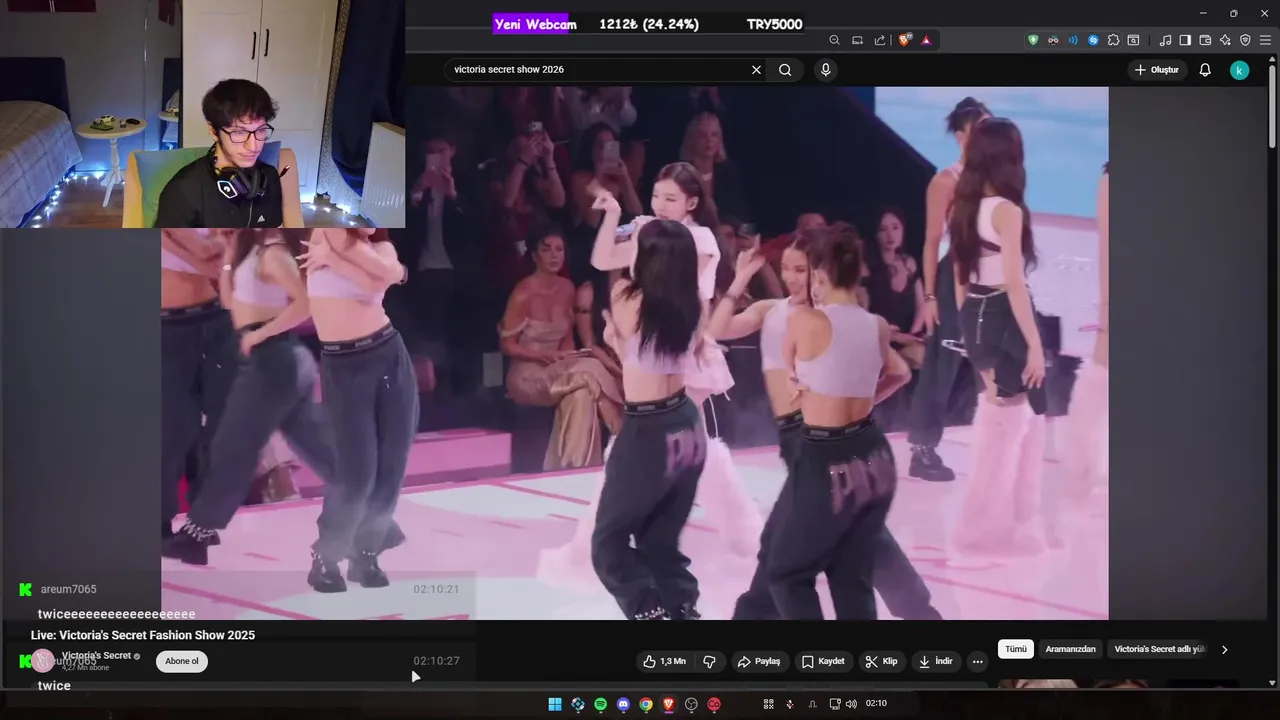Image resolution: width=1280 pixels, height=720 pixels.
Task: Open the blue diamond app in taskbar
Action: coord(578,704)
